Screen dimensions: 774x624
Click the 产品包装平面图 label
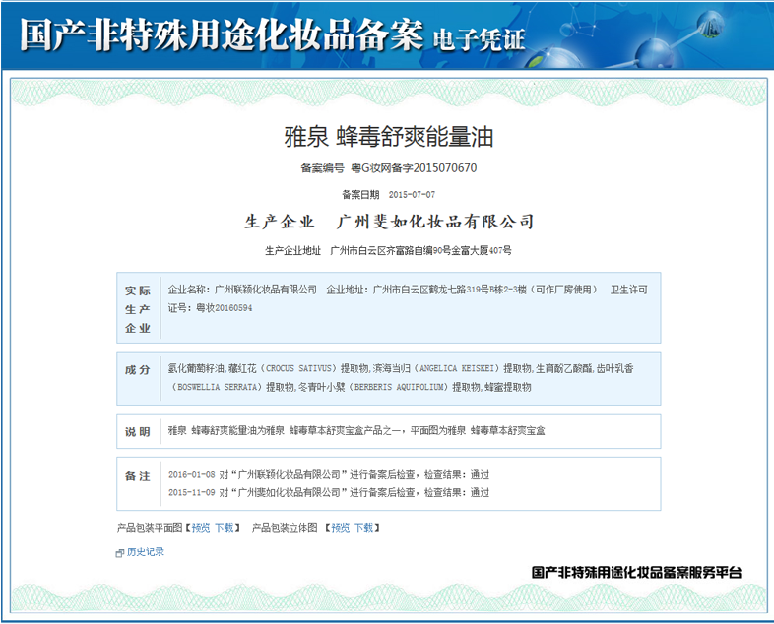150,528
